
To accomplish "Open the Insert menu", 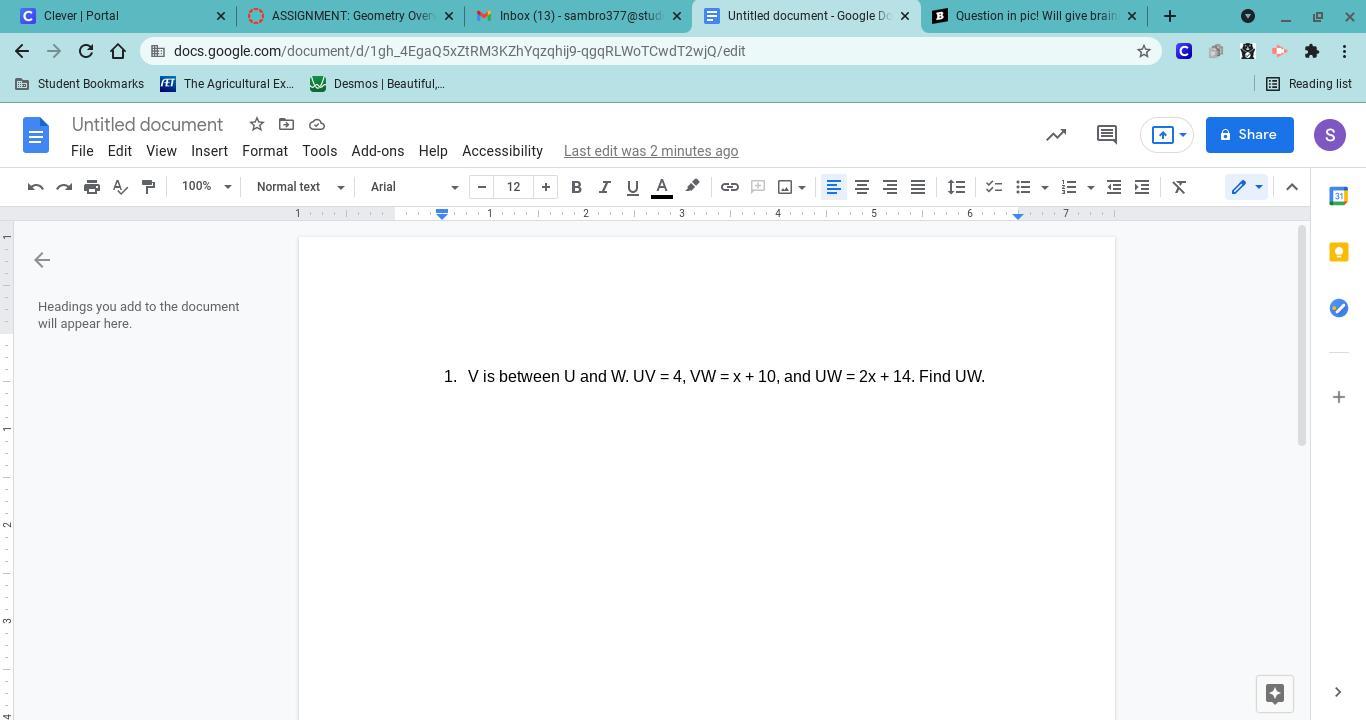I will click(209, 151).
